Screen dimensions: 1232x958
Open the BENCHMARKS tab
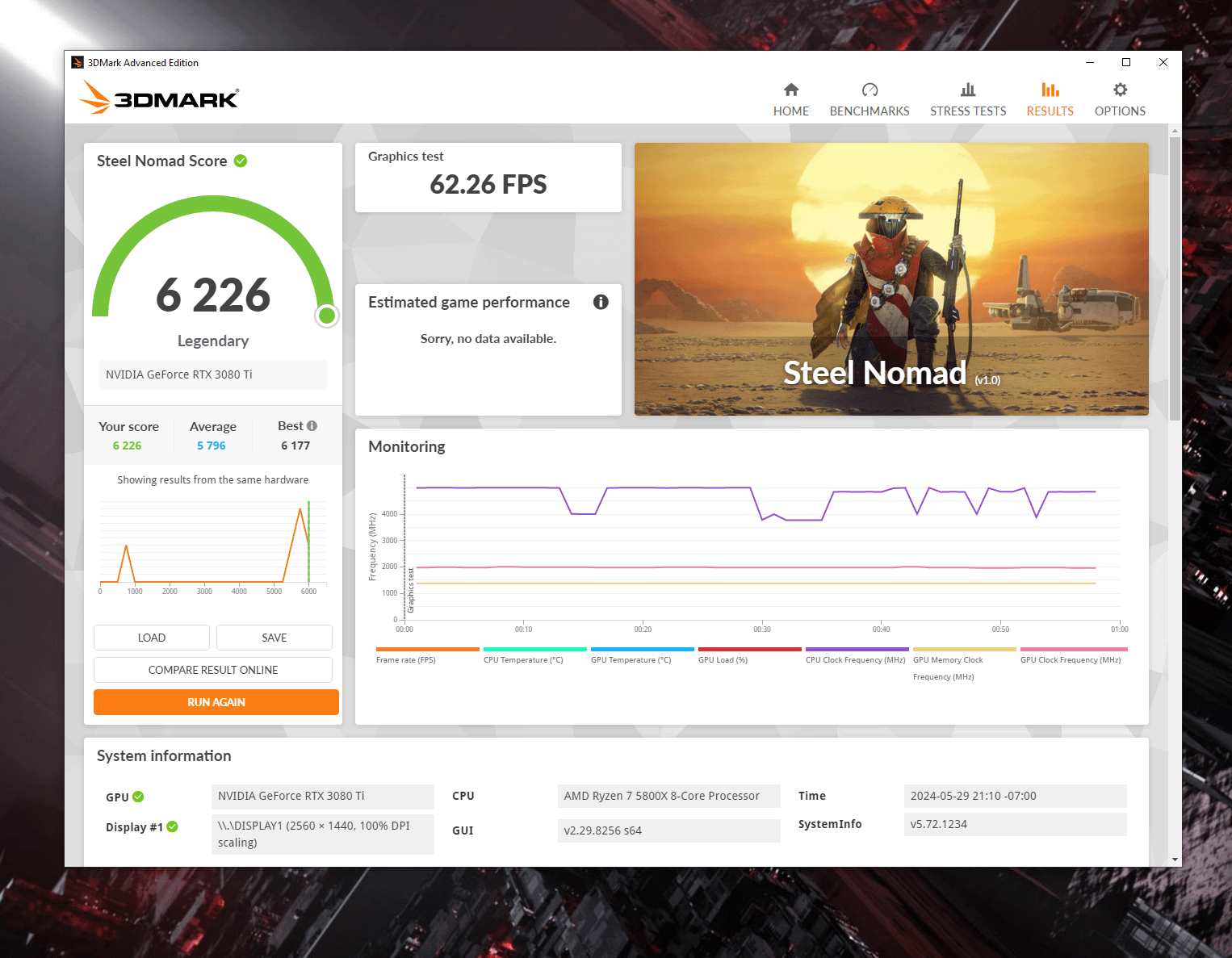pos(870,99)
